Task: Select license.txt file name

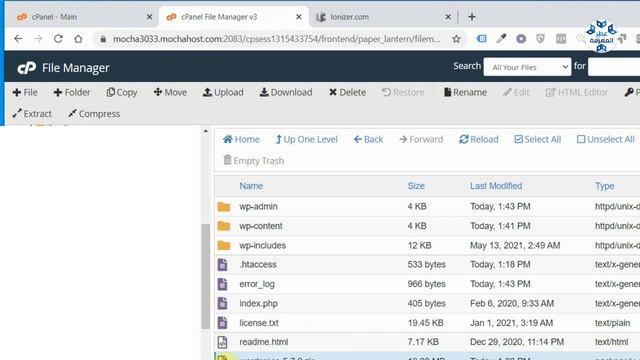Action: click(x=259, y=322)
